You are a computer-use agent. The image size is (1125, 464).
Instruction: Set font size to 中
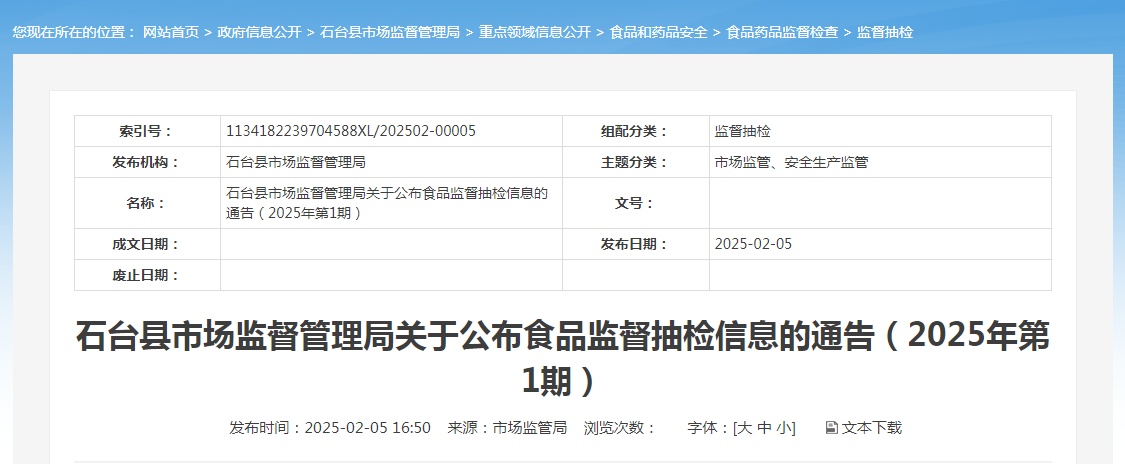point(764,428)
